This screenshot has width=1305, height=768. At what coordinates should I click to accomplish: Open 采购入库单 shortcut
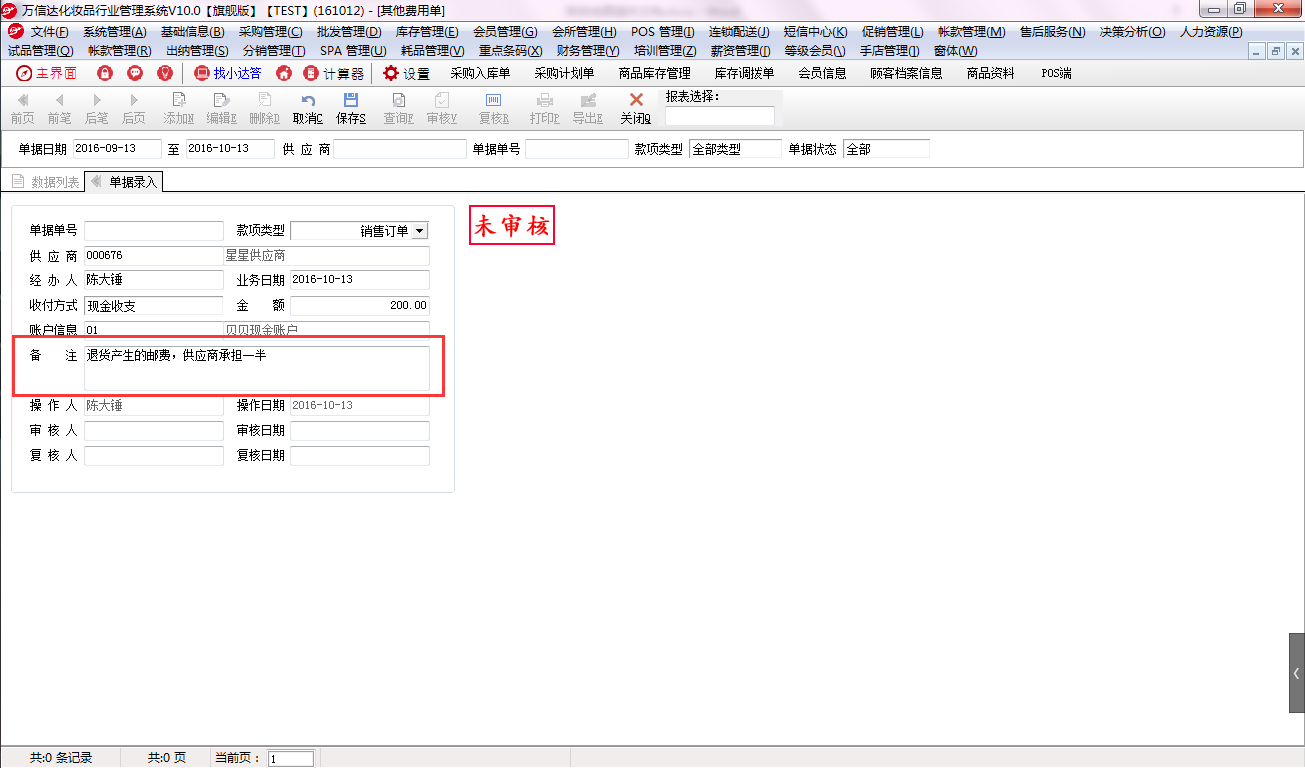tap(480, 73)
